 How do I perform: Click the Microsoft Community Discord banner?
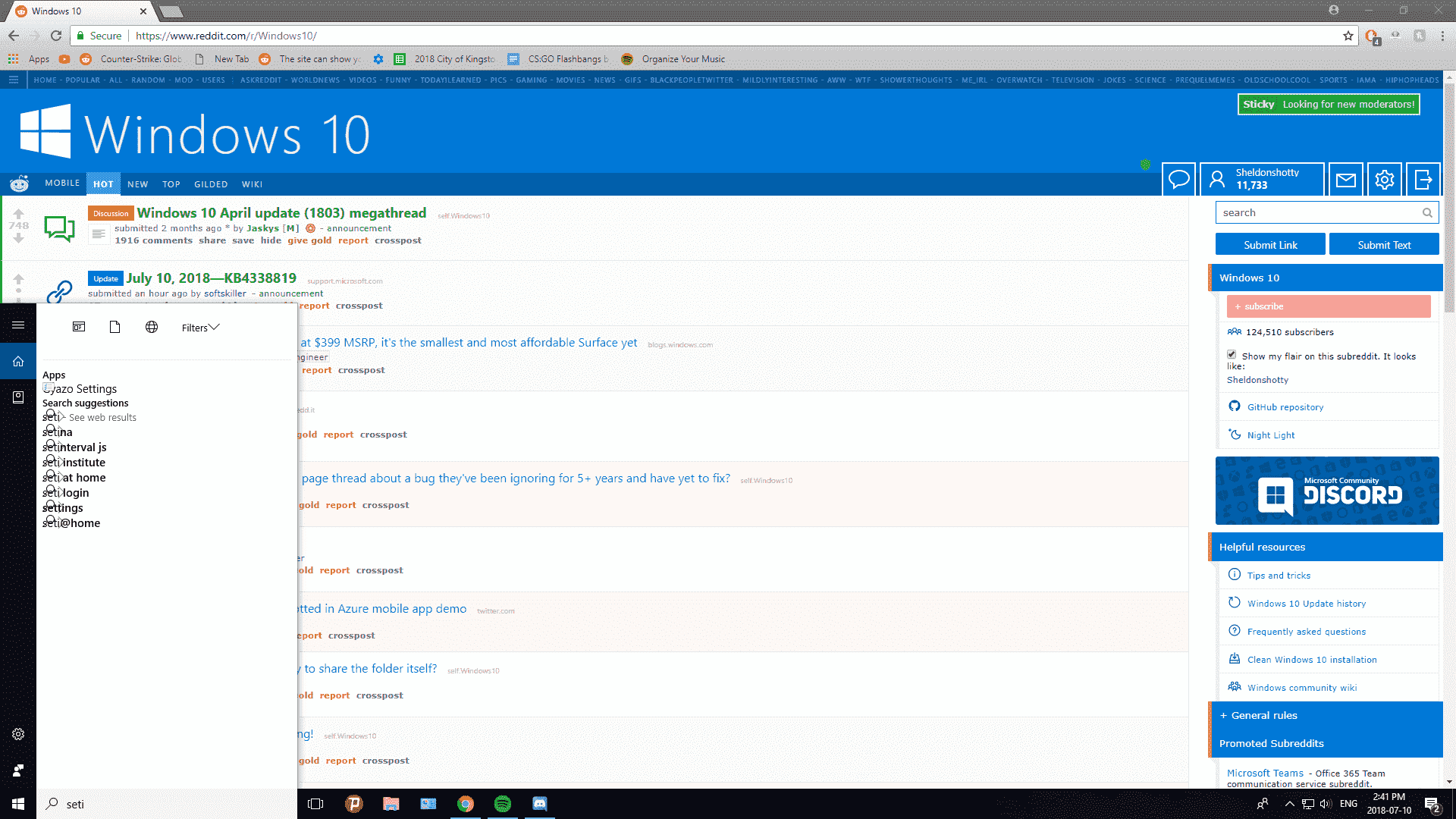[1327, 491]
